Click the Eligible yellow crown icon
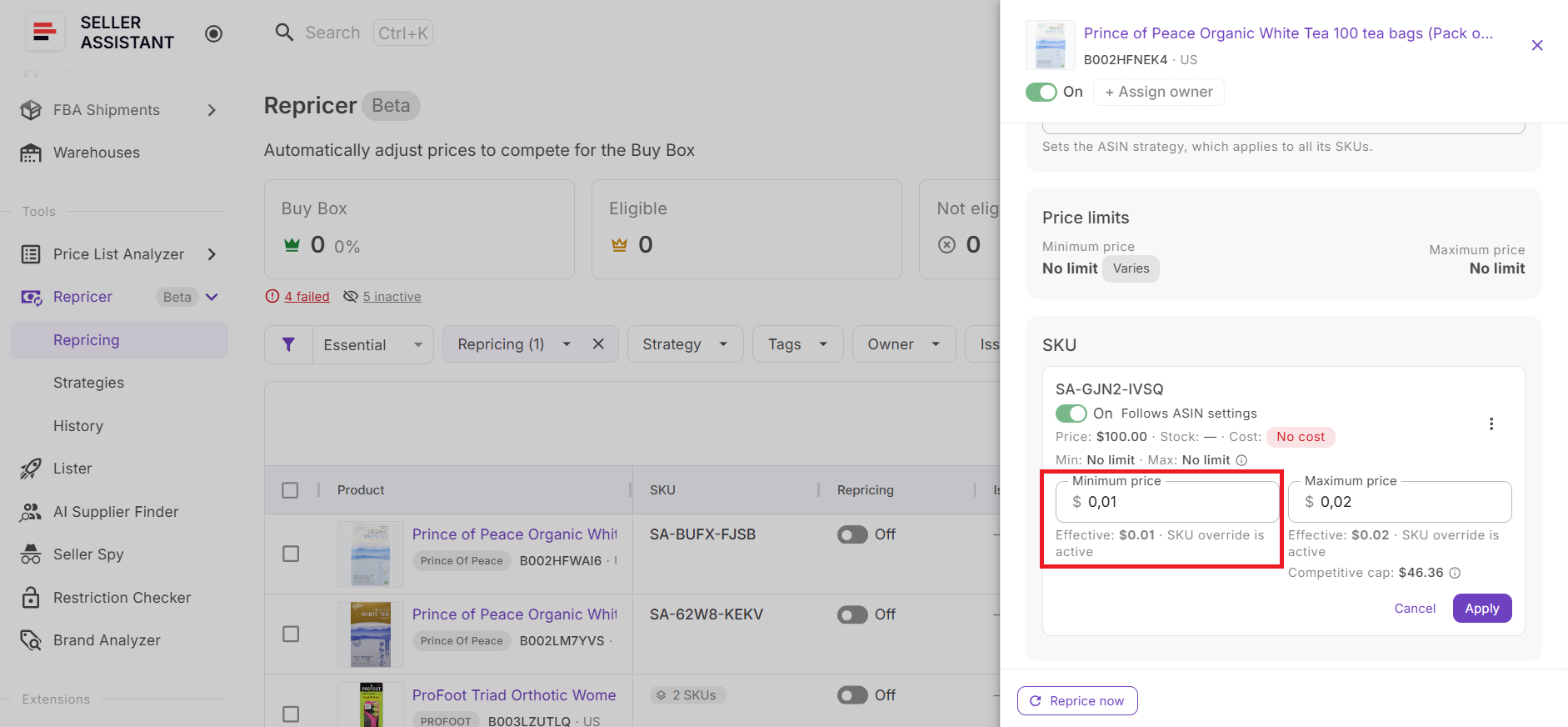 coord(619,245)
